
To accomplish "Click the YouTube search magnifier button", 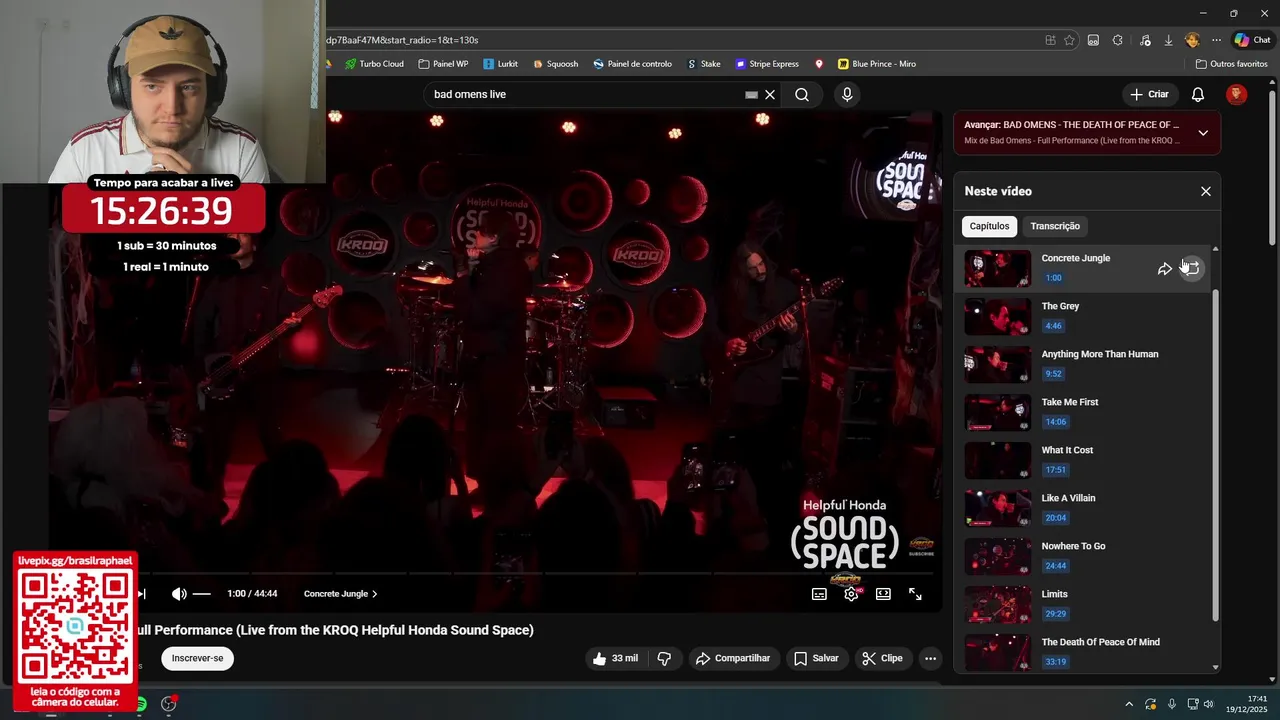I will [802, 95].
